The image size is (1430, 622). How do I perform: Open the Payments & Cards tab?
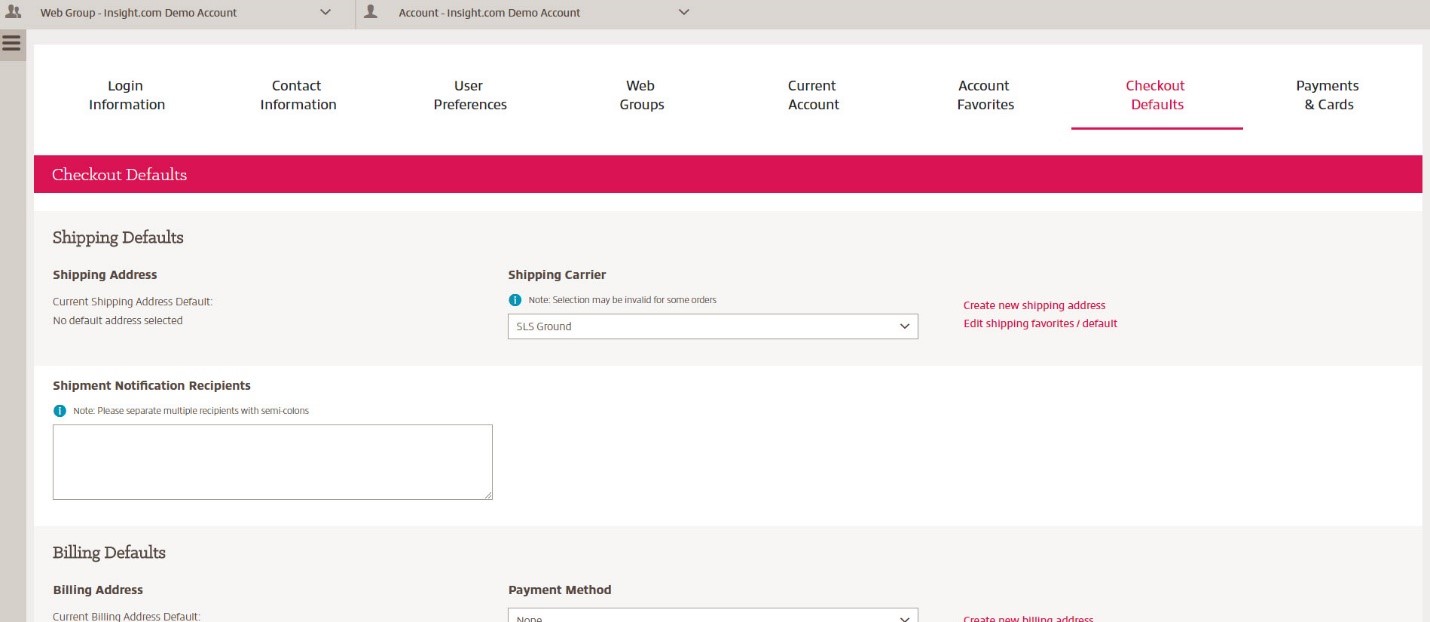(x=1328, y=95)
